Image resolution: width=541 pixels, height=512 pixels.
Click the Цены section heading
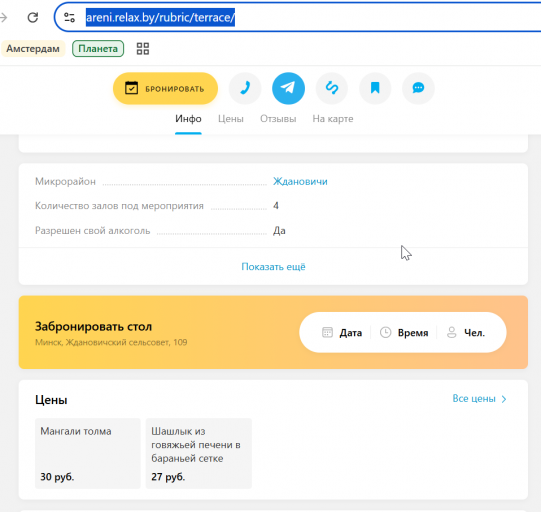[51, 400]
